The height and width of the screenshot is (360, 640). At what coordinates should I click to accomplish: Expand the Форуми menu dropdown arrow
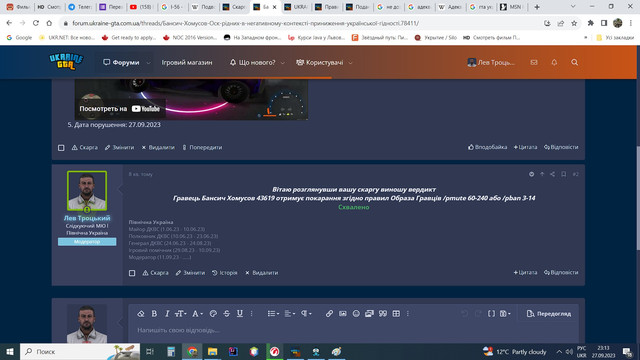click(x=149, y=63)
